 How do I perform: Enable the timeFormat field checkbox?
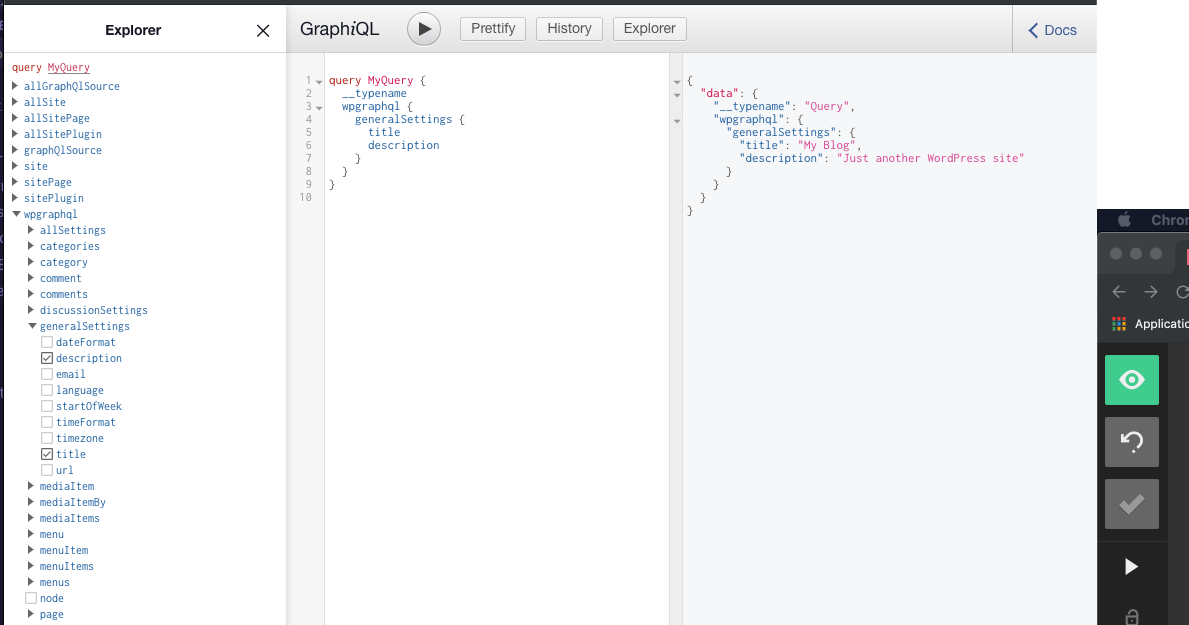[47, 422]
